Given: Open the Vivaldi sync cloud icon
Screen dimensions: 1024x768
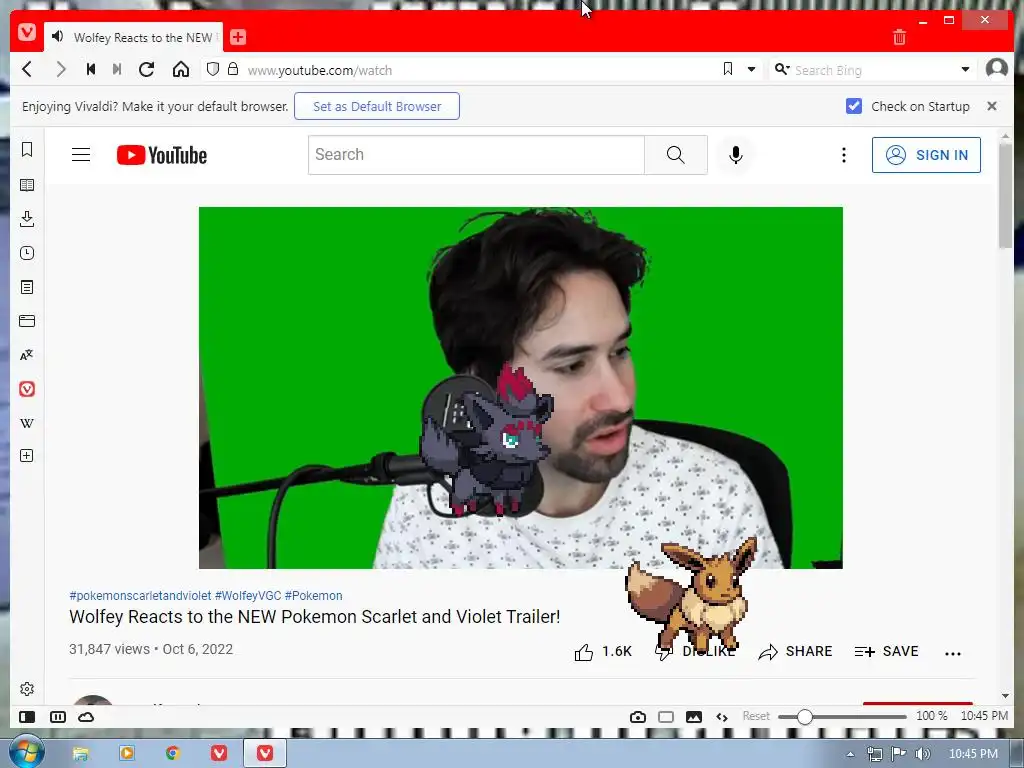Looking at the screenshot, I should [x=86, y=716].
